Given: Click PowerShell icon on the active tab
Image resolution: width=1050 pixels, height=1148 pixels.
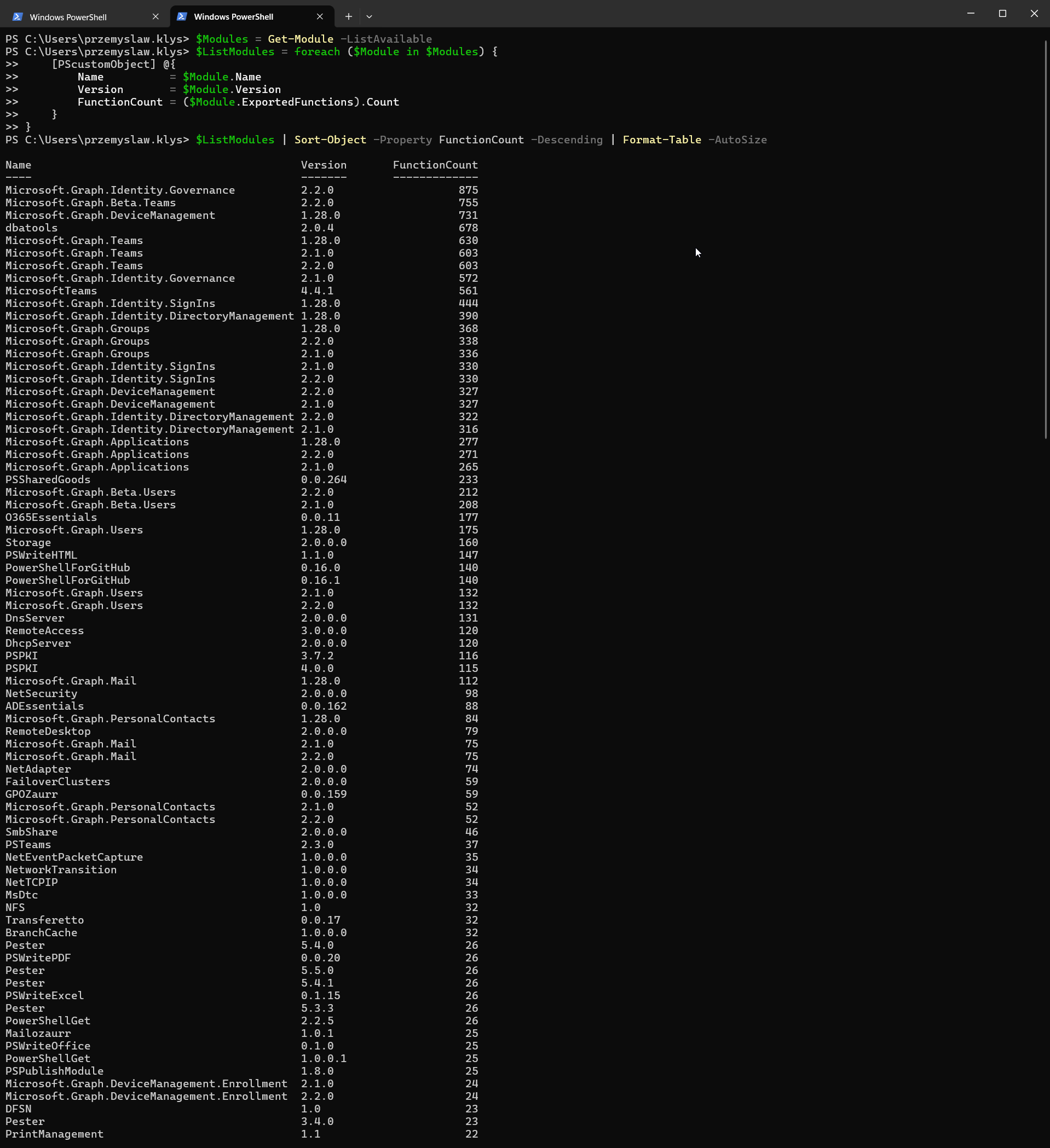Looking at the screenshot, I should [x=182, y=17].
